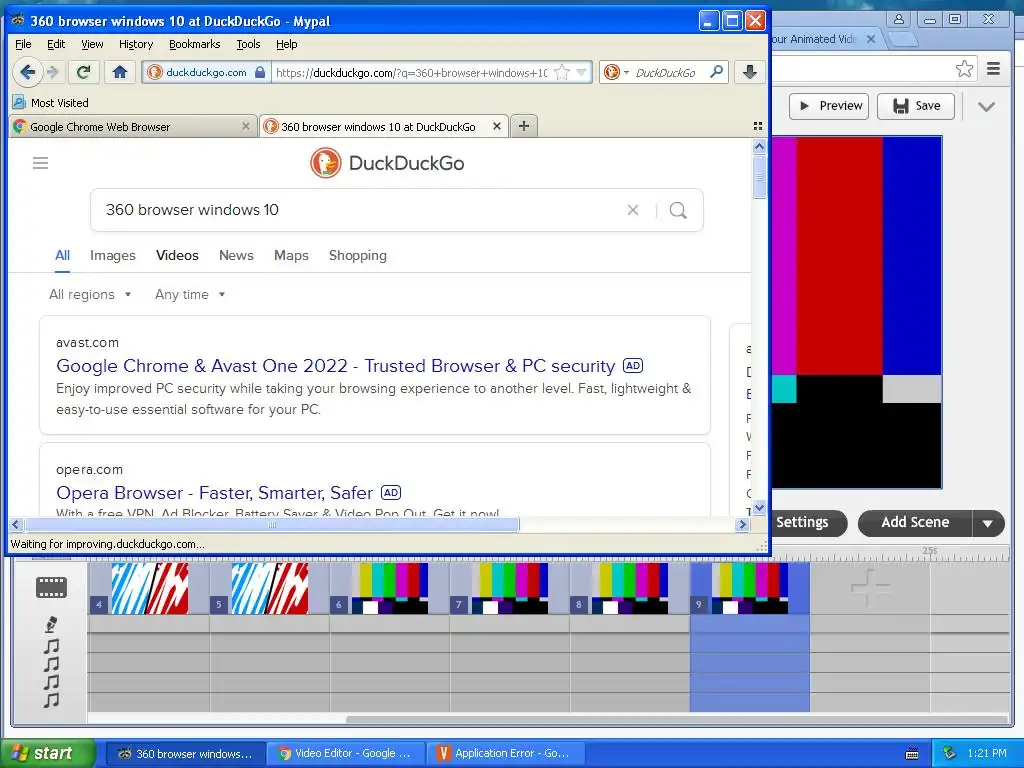Select the Videos search tab
This screenshot has width=1024, height=768.
pyautogui.click(x=177, y=255)
